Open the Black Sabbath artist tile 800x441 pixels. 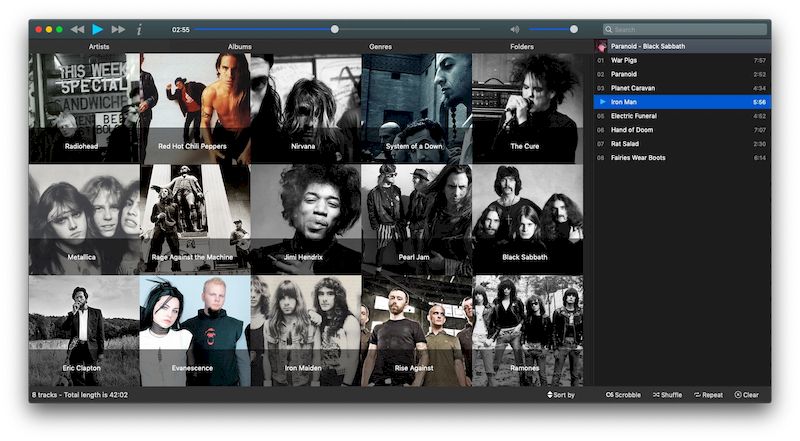coord(527,219)
